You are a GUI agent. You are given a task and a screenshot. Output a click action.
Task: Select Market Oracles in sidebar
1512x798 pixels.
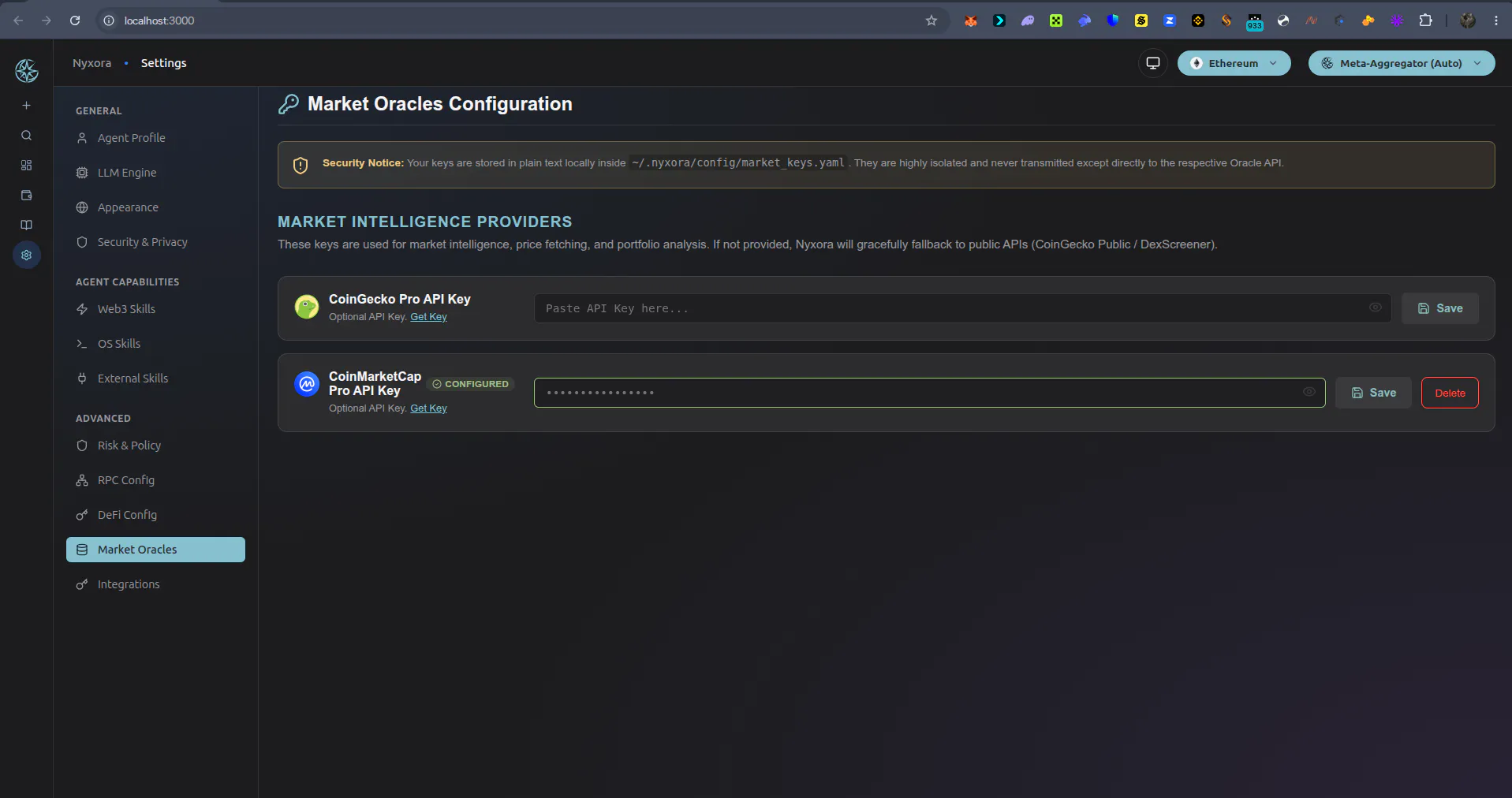(155, 550)
